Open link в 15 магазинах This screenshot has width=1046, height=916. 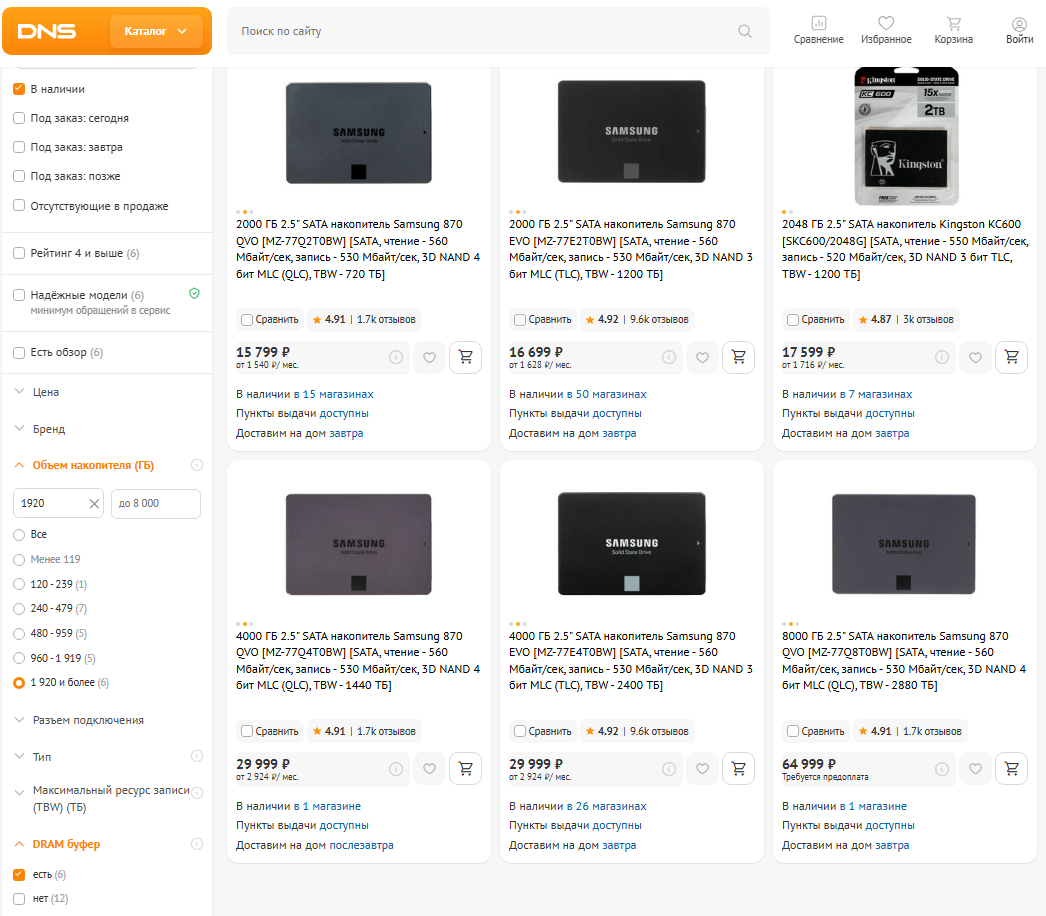[x=334, y=394]
